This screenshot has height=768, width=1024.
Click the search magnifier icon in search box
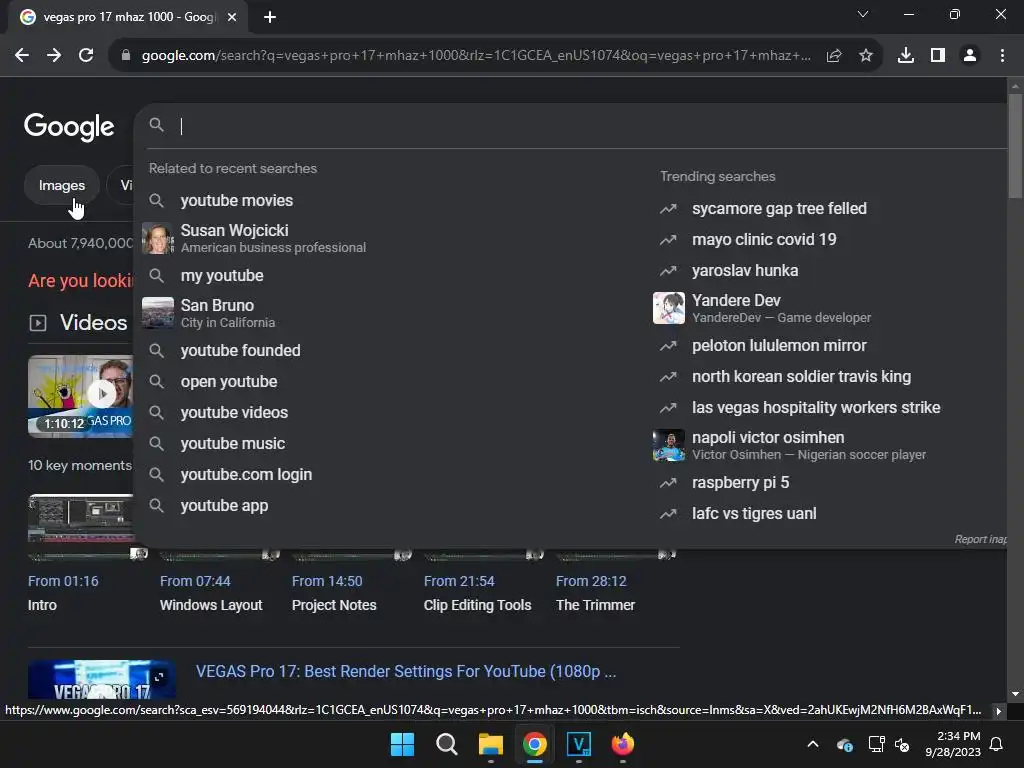pos(156,125)
